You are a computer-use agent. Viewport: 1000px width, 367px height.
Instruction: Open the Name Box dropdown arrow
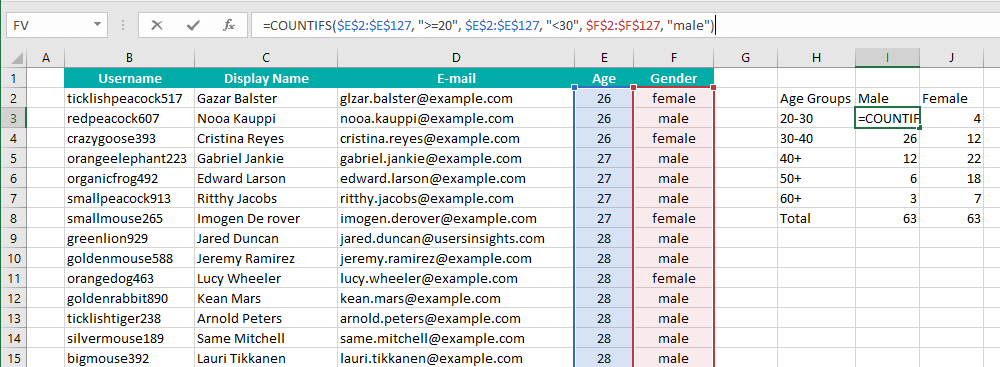[97, 26]
